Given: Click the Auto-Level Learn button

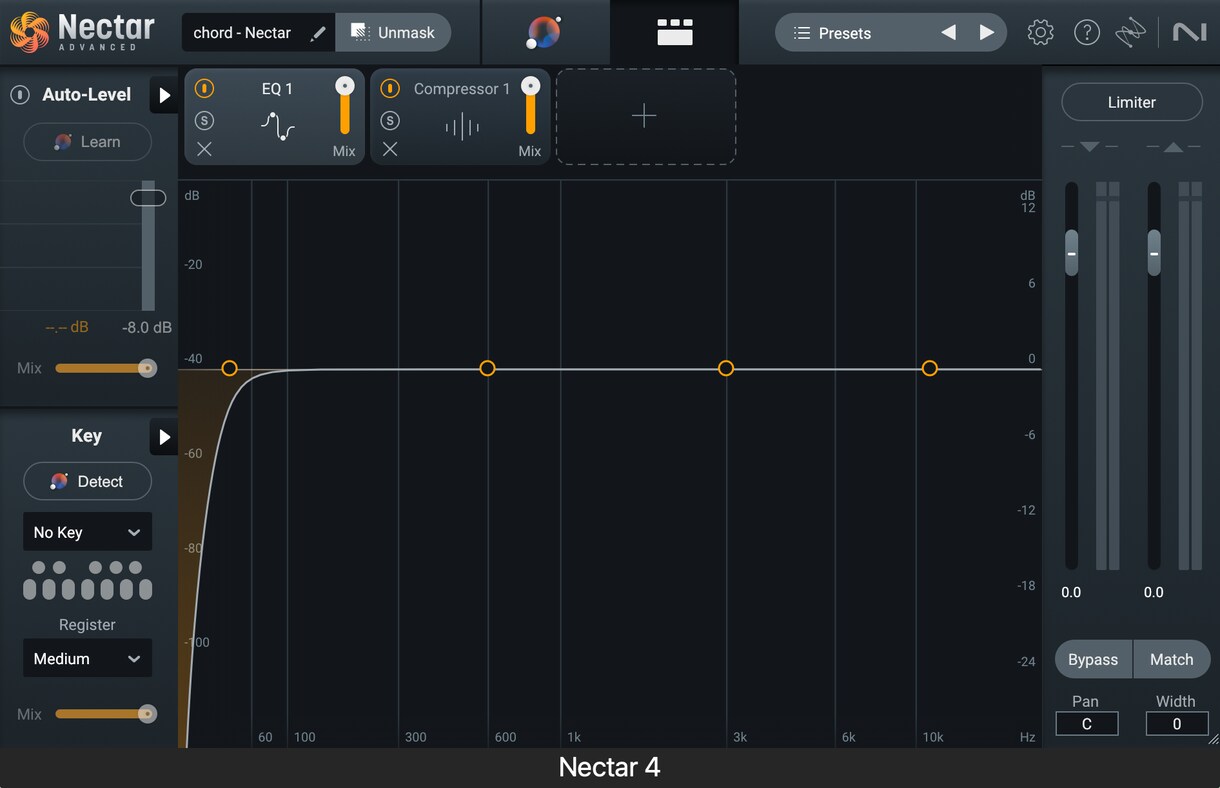Looking at the screenshot, I should coord(87,142).
